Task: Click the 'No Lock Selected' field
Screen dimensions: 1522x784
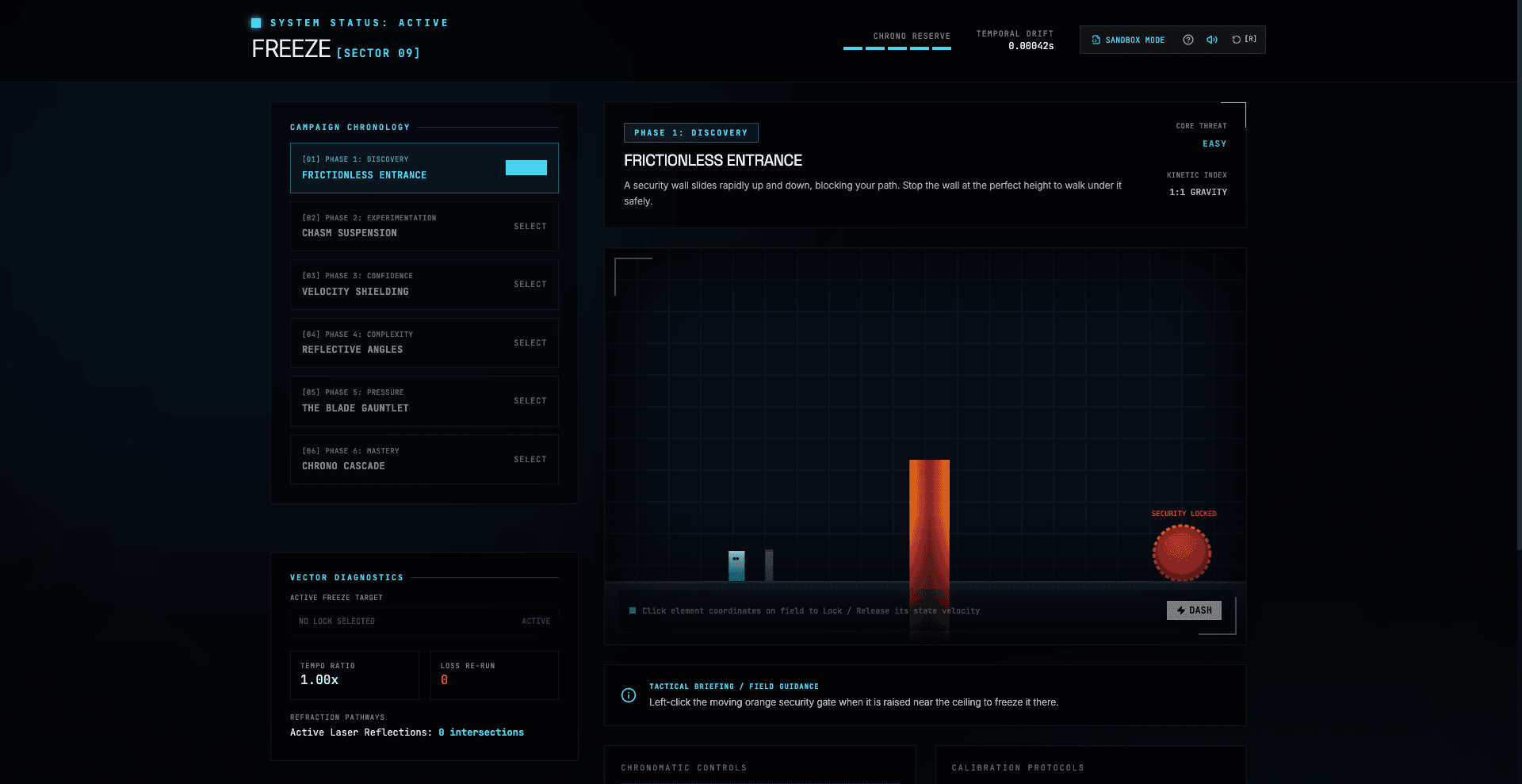Action: pos(424,621)
